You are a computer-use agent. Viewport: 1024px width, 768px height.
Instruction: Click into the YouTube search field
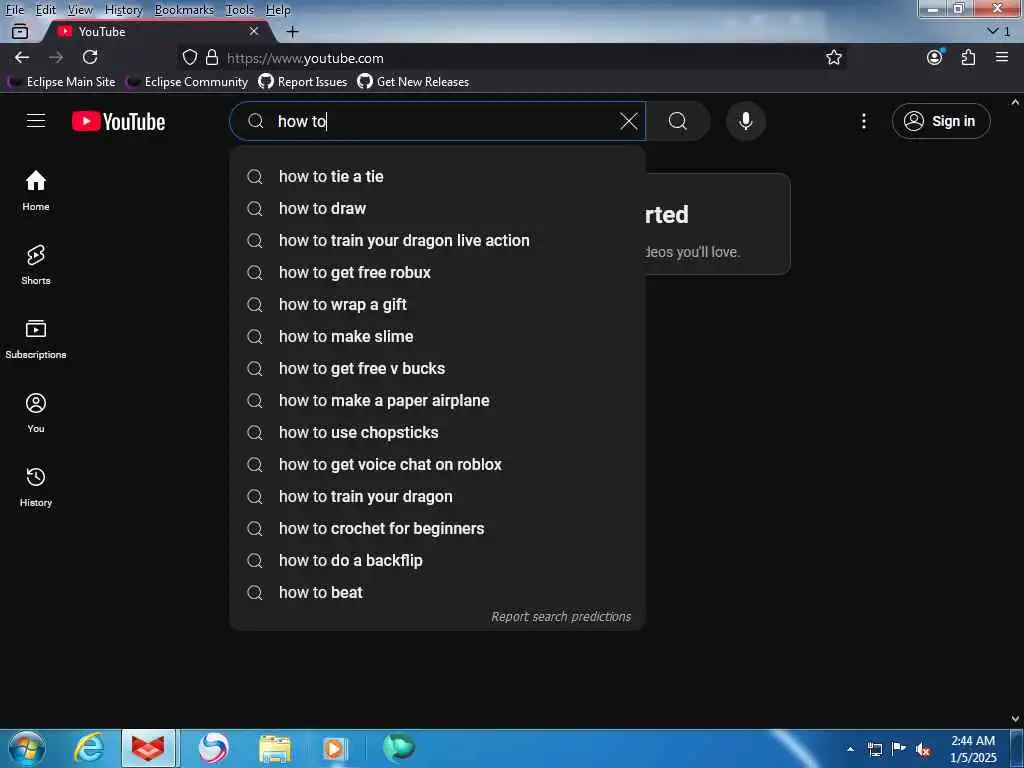click(438, 121)
